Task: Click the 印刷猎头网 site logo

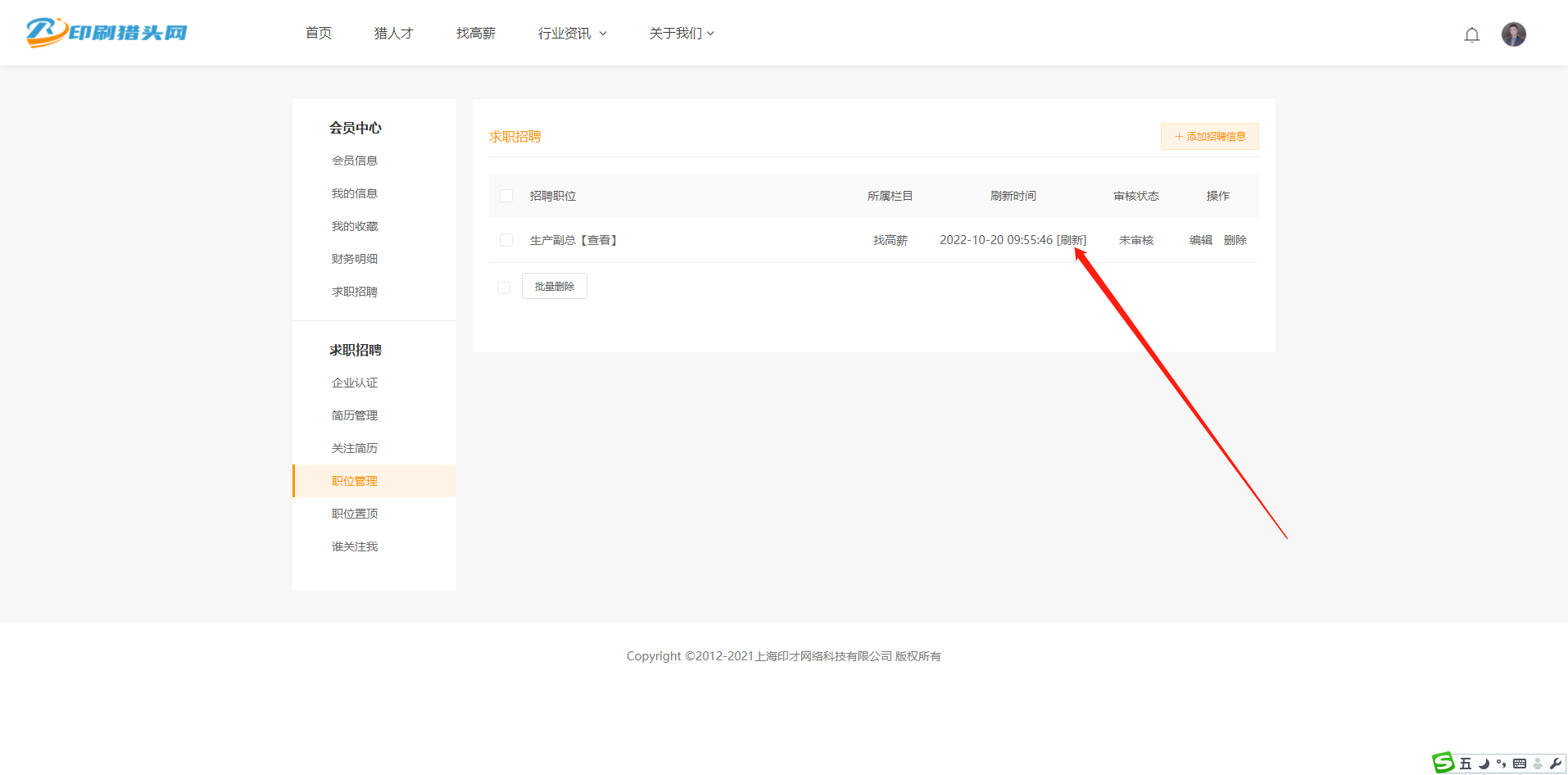Action: coord(106,33)
